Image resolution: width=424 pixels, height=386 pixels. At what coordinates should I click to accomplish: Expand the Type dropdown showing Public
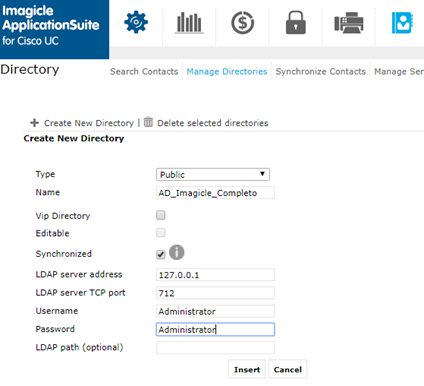[x=213, y=174]
